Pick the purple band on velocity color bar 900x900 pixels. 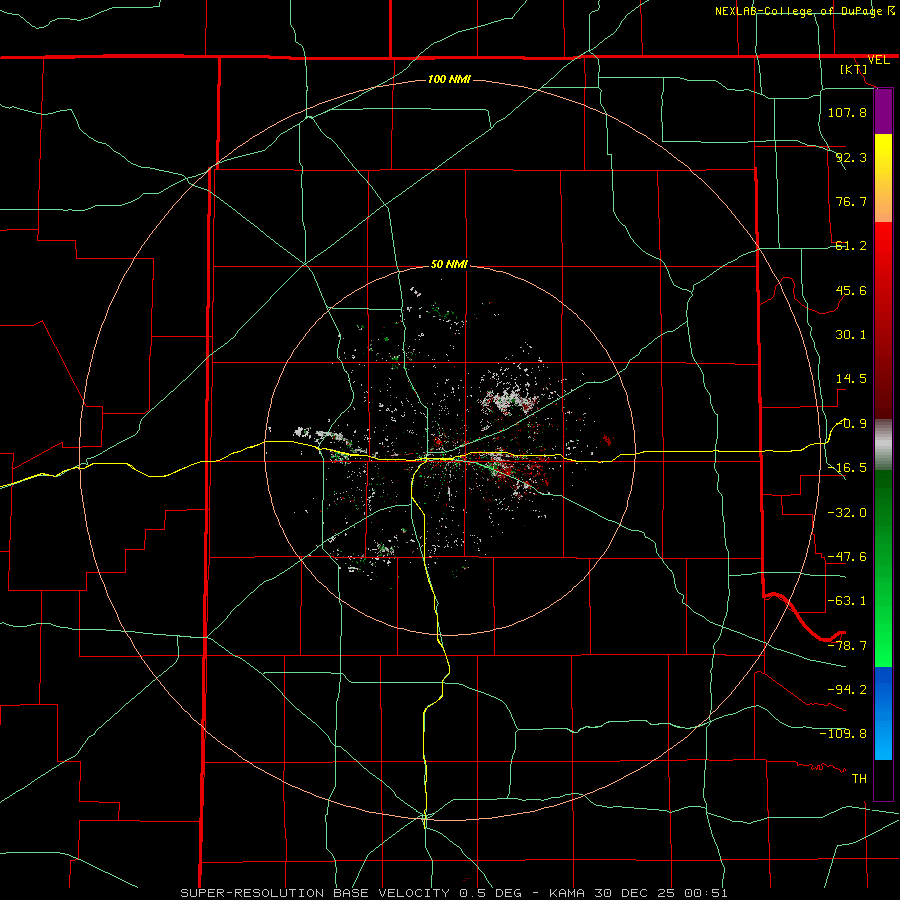click(883, 111)
